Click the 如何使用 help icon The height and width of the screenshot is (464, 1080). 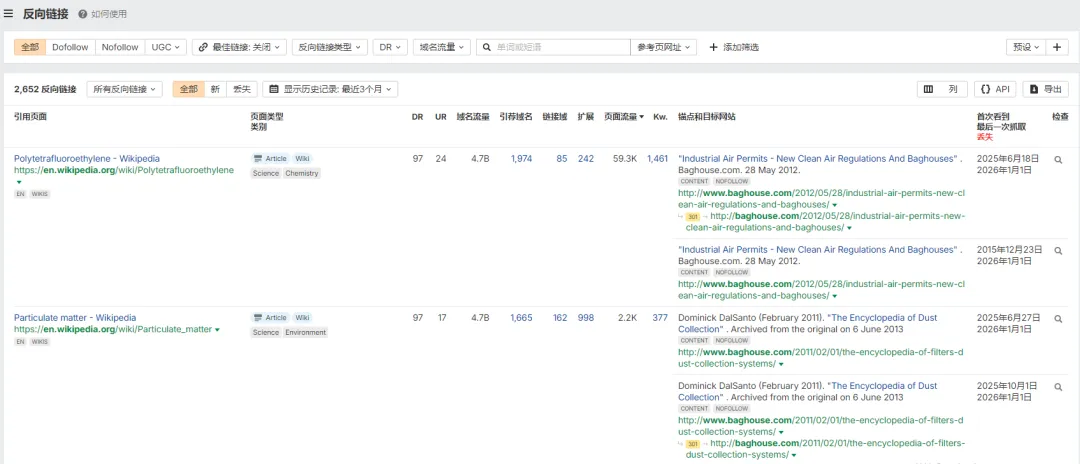click(82, 15)
